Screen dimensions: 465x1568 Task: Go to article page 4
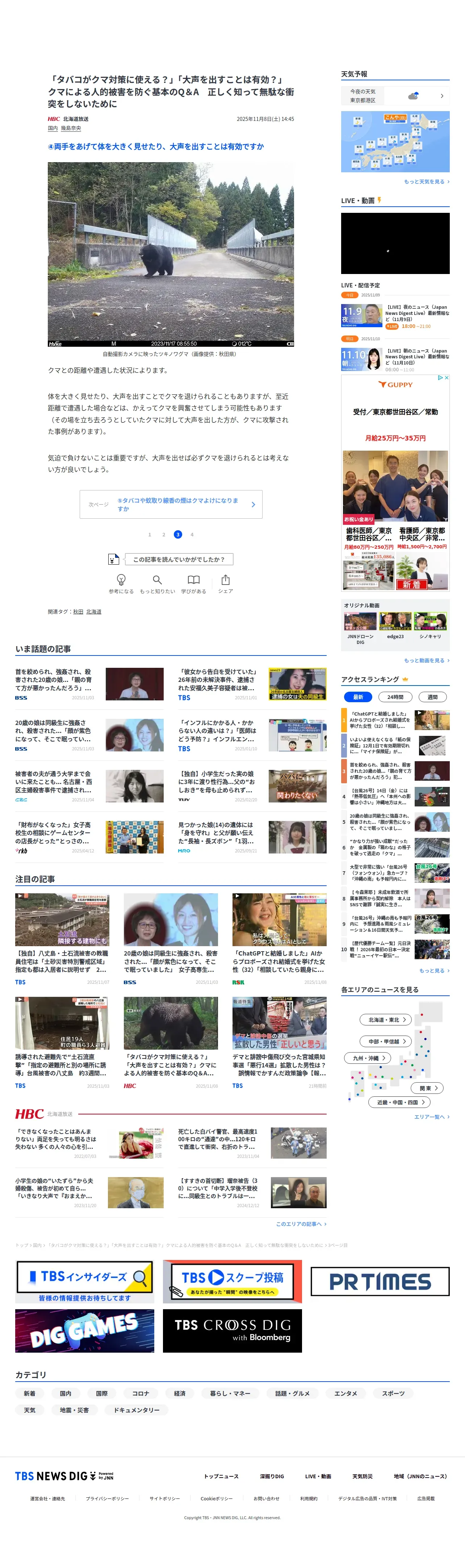click(x=192, y=535)
